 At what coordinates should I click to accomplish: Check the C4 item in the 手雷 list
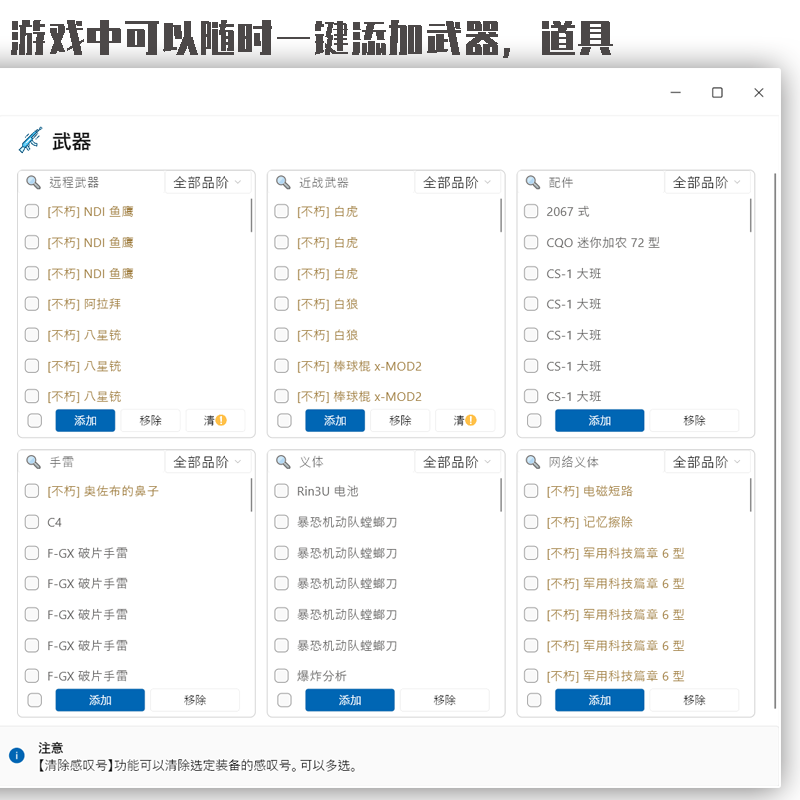click(x=31, y=522)
